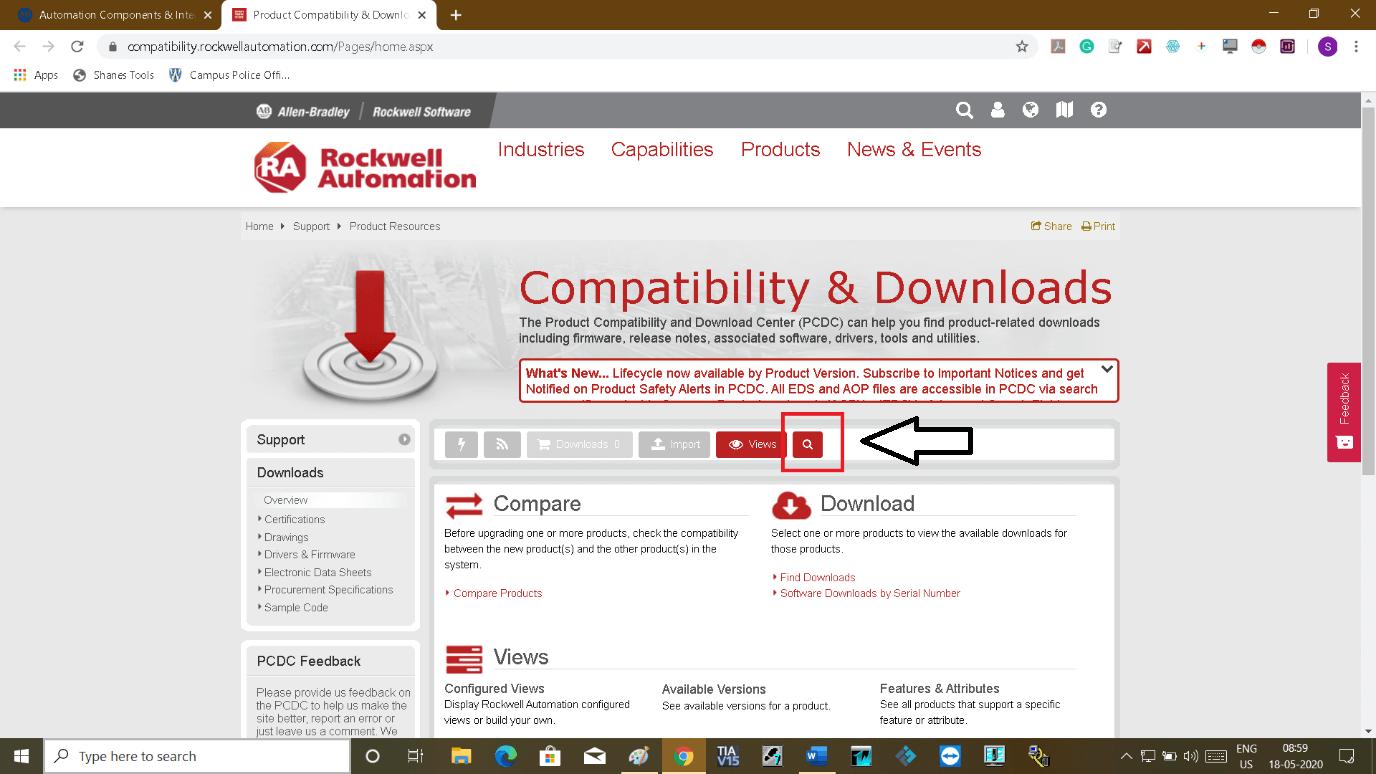Click the Allen-Bradley brand link
Screen dimensions: 1376x774
[304, 111]
